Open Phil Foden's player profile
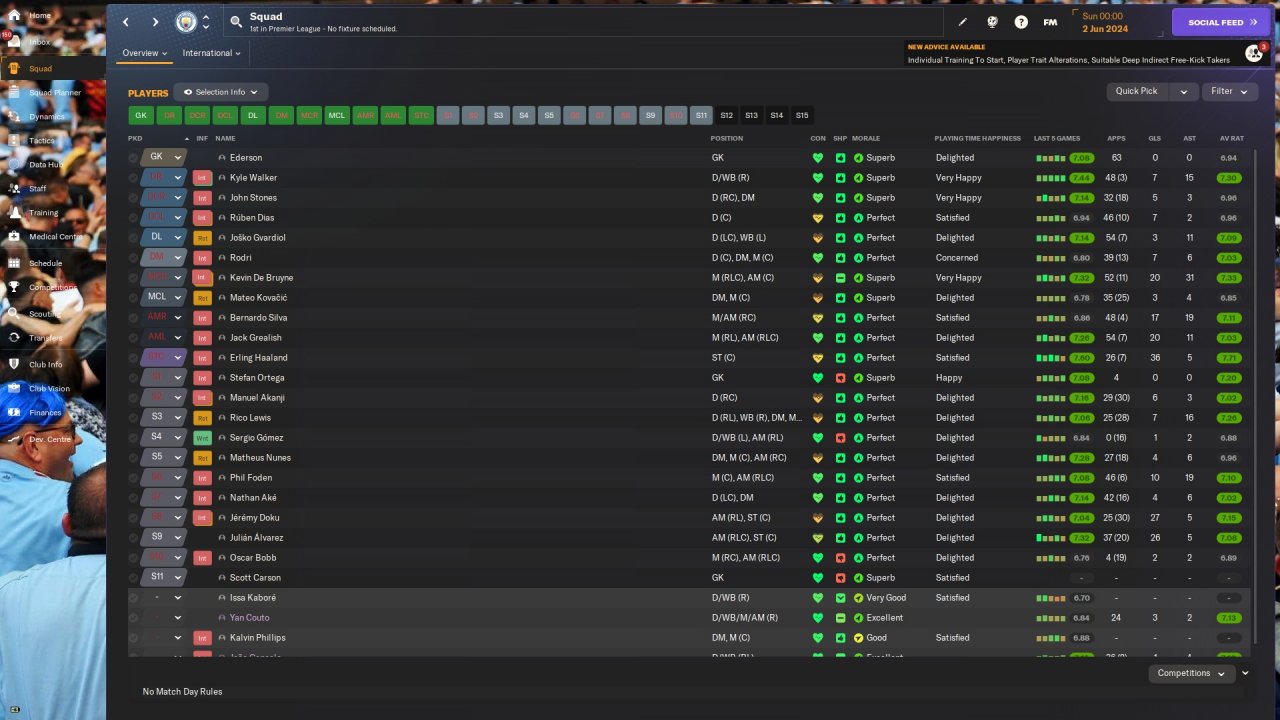 click(251, 478)
